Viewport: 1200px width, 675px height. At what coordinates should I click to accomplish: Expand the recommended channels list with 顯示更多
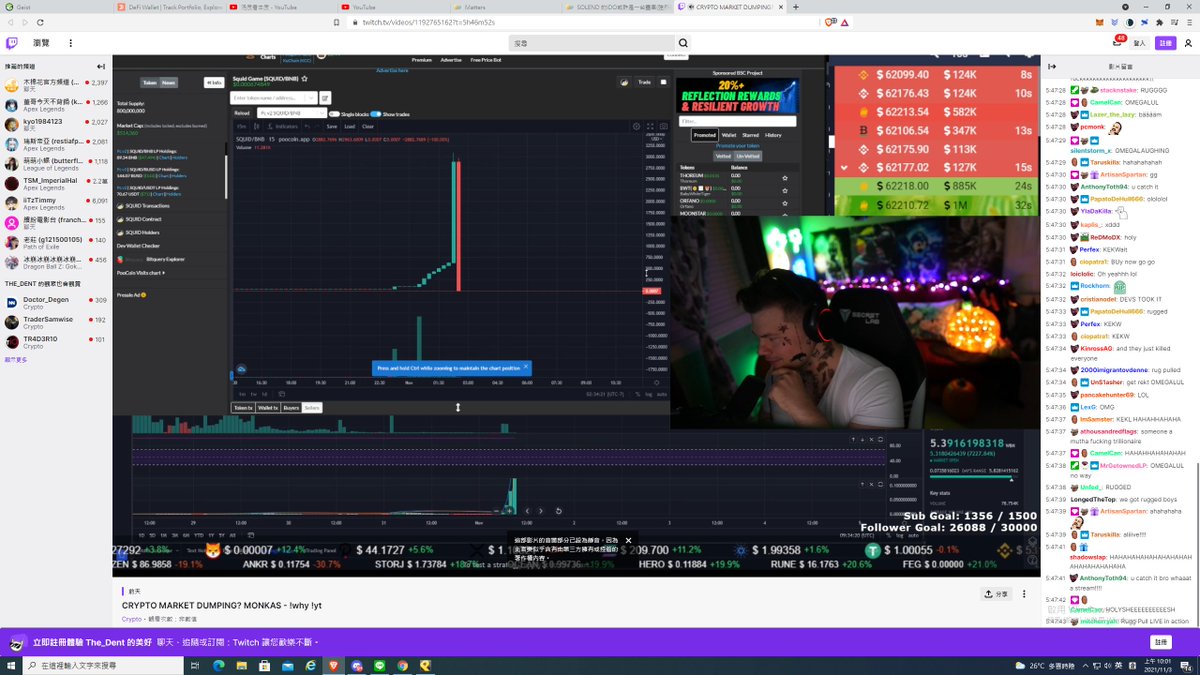click(14, 359)
